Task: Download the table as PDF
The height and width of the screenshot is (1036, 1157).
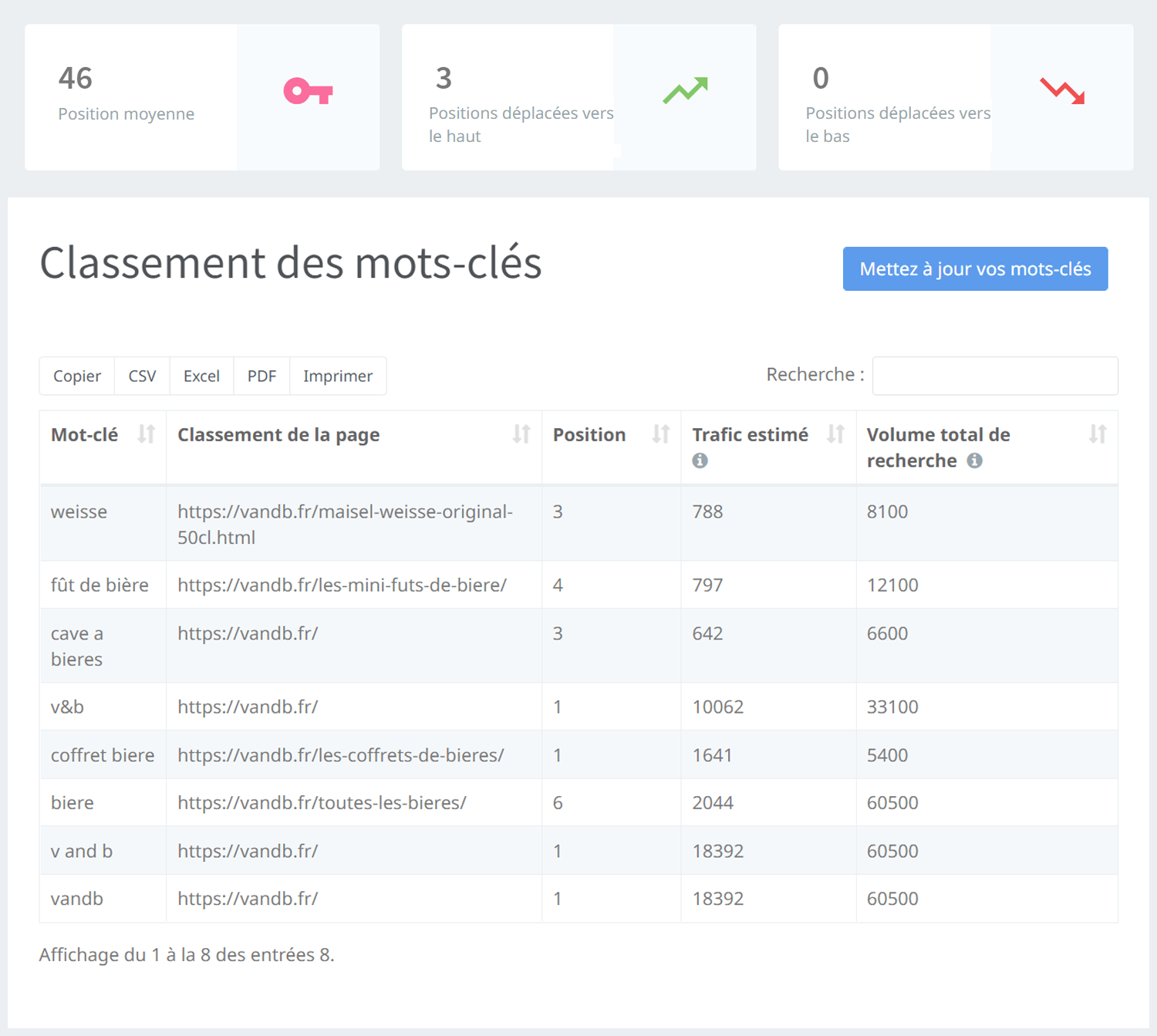Action: coord(261,376)
